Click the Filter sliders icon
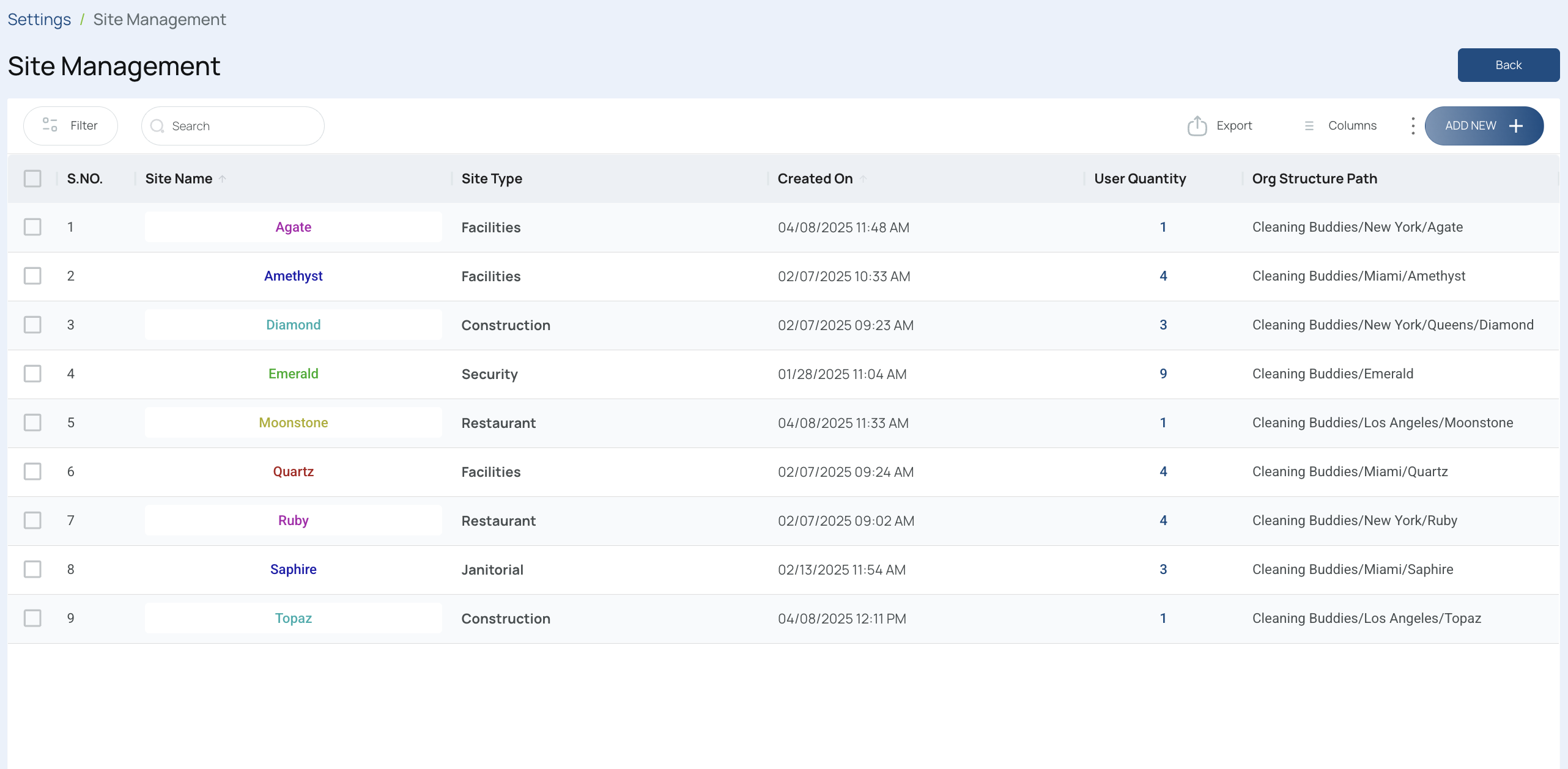The height and width of the screenshot is (769, 1568). (x=50, y=125)
